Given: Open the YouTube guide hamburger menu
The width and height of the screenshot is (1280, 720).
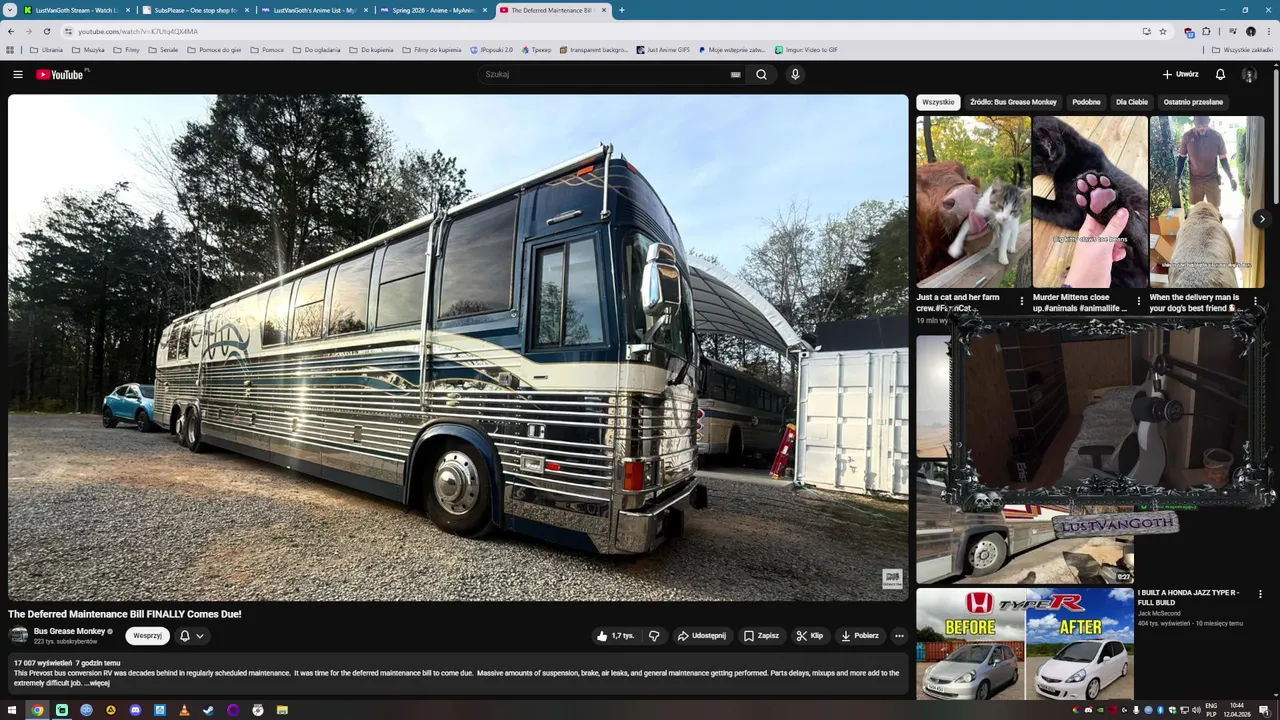Looking at the screenshot, I should click(17, 74).
